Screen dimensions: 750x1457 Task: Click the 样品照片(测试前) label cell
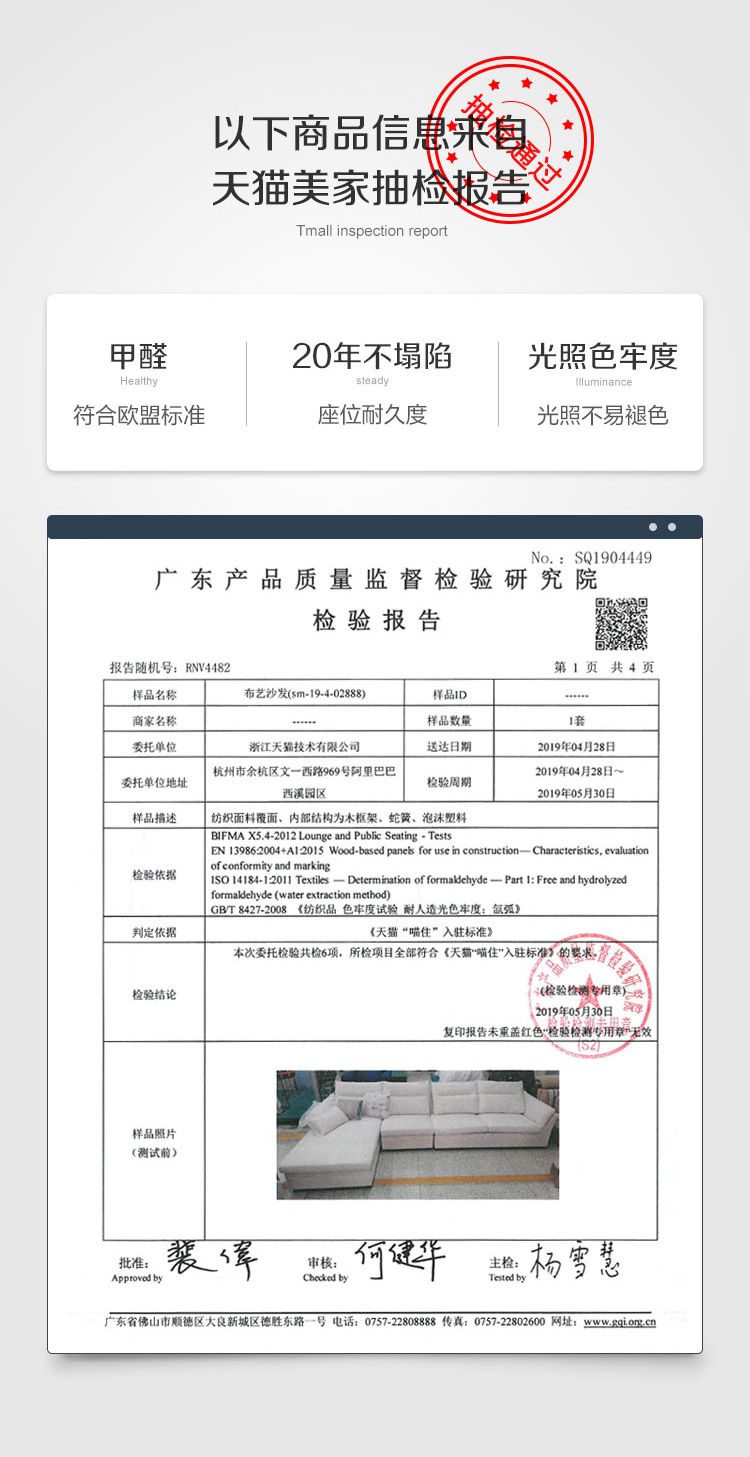pos(154,1142)
